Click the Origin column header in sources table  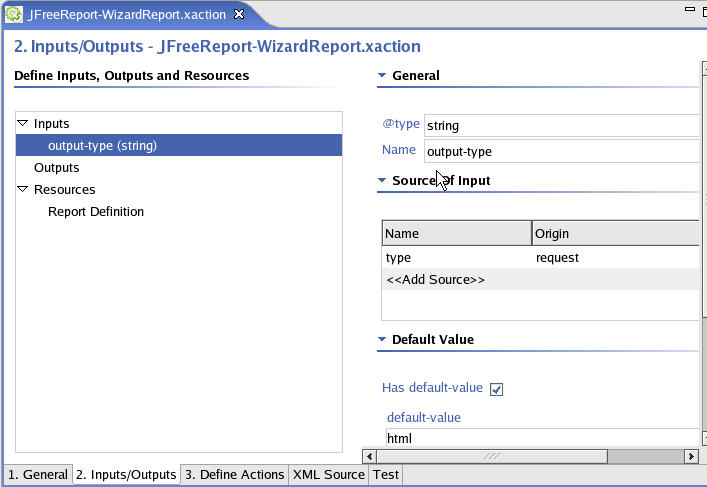tap(615, 233)
